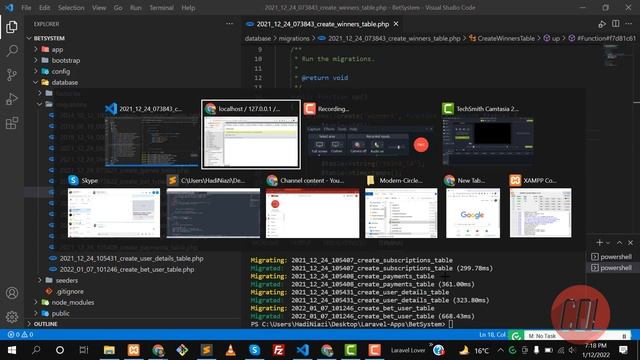This screenshot has height=360, width=640.
Task: Click the CreateWinnersTable breadcrumb segment
Action: point(506,38)
